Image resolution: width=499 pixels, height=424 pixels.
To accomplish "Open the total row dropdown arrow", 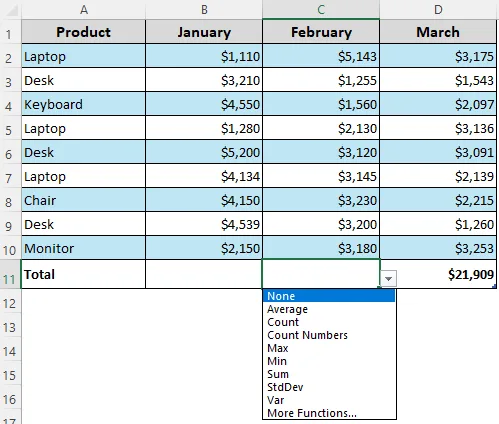I will pos(388,278).
